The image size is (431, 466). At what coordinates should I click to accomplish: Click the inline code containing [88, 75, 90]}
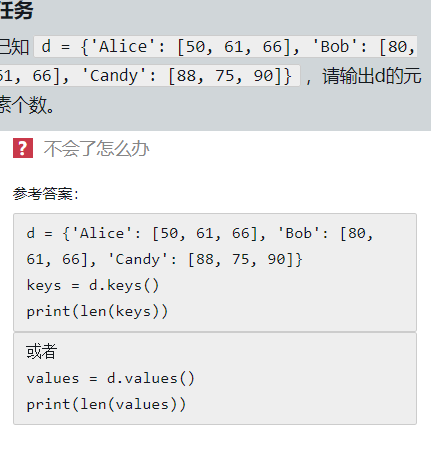coord(150,75)
